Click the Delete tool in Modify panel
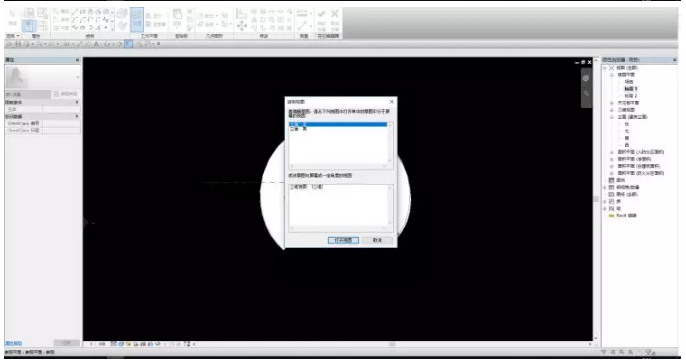Image resolution: width=686 pixels, height=364 pixels. [x=289, y=28]
